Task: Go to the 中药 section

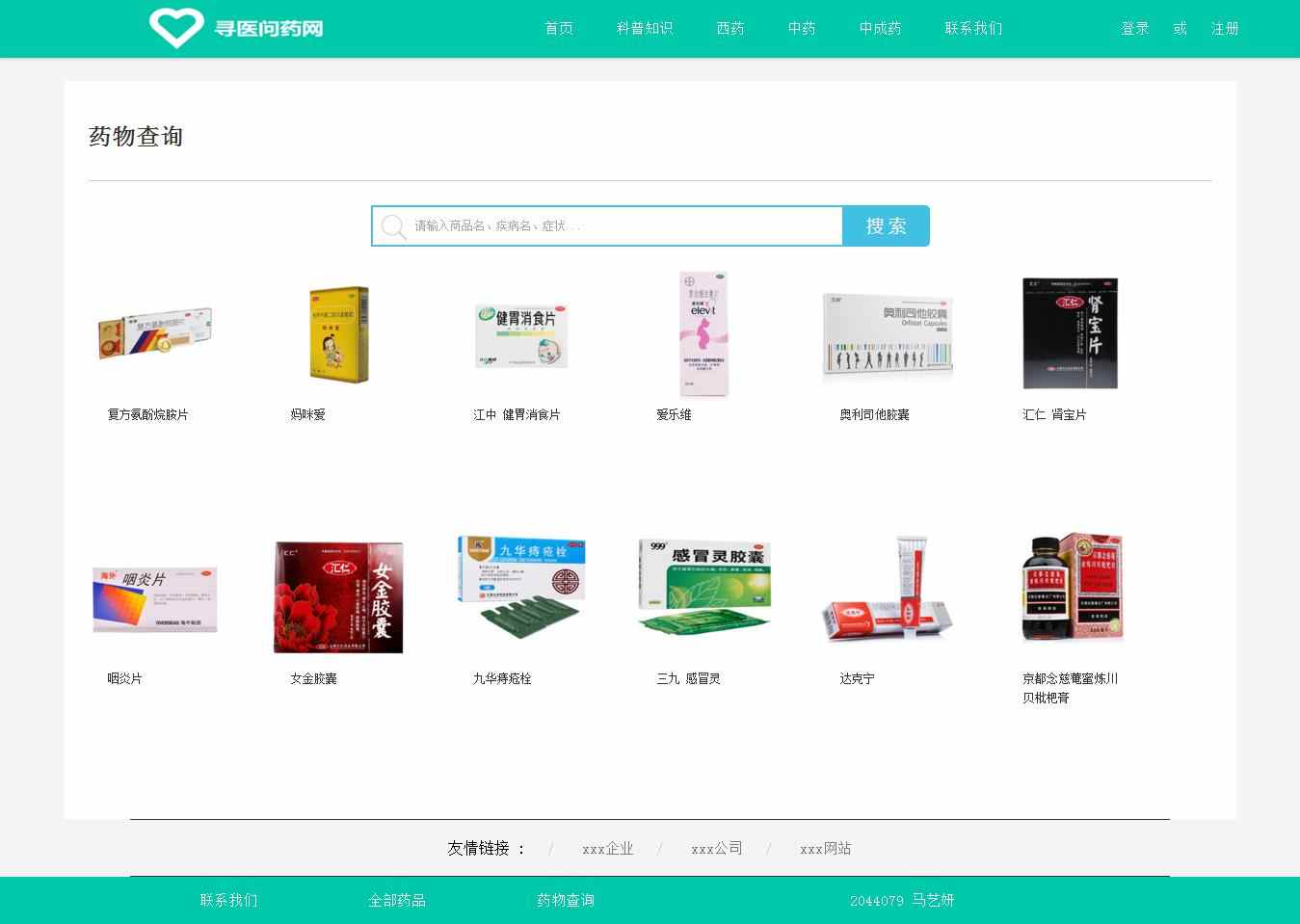Action: click(x=802, y=29)
